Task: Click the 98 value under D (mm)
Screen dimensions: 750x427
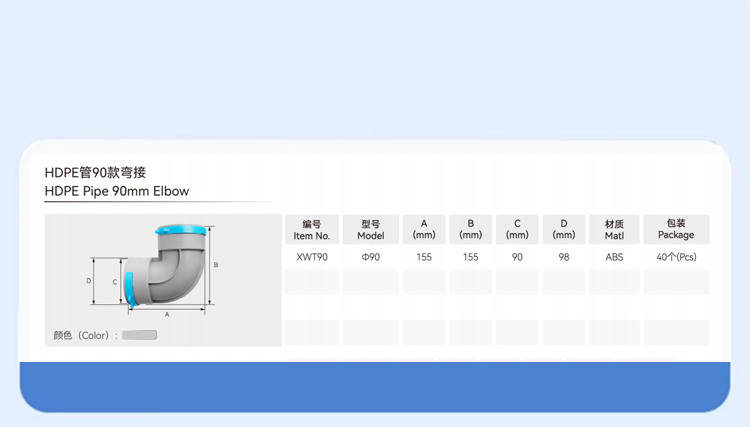Action: tap(564, 257)
